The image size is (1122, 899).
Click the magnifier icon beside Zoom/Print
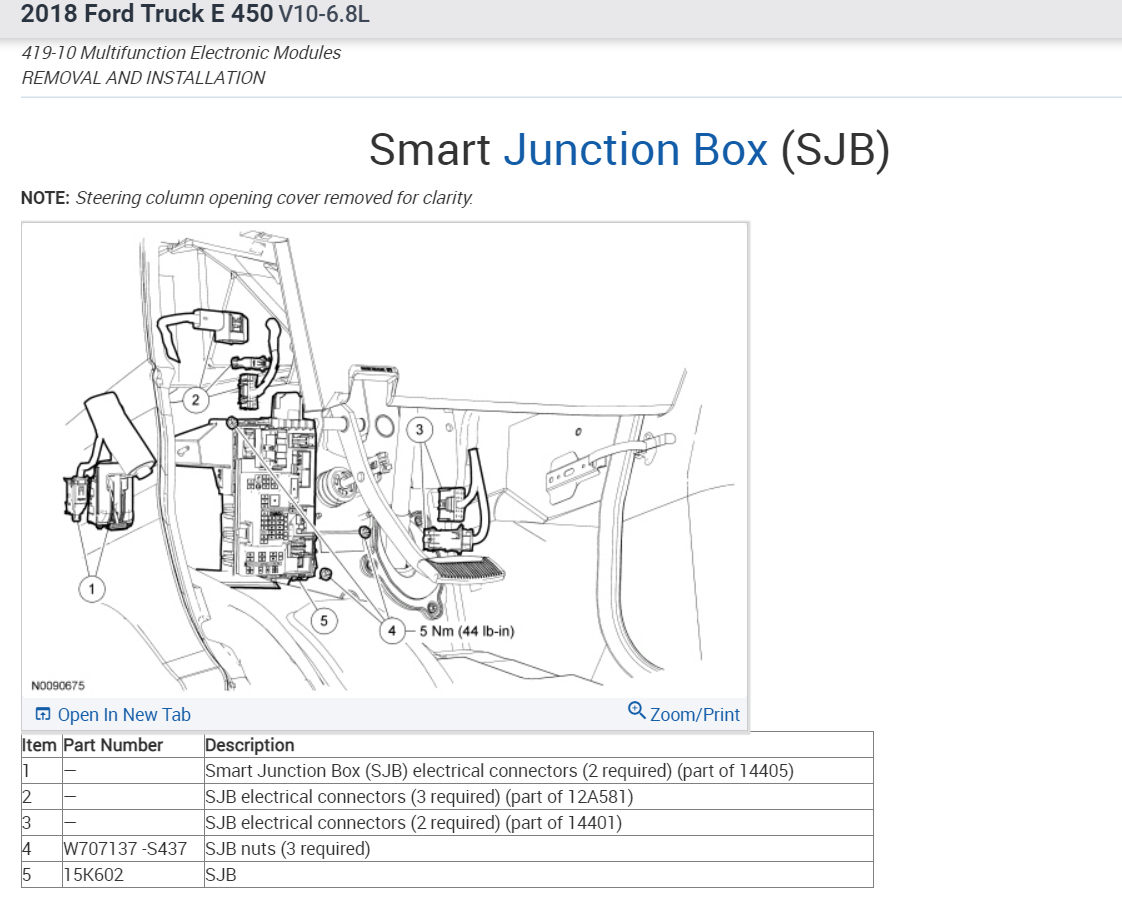(x=636, y=710)
